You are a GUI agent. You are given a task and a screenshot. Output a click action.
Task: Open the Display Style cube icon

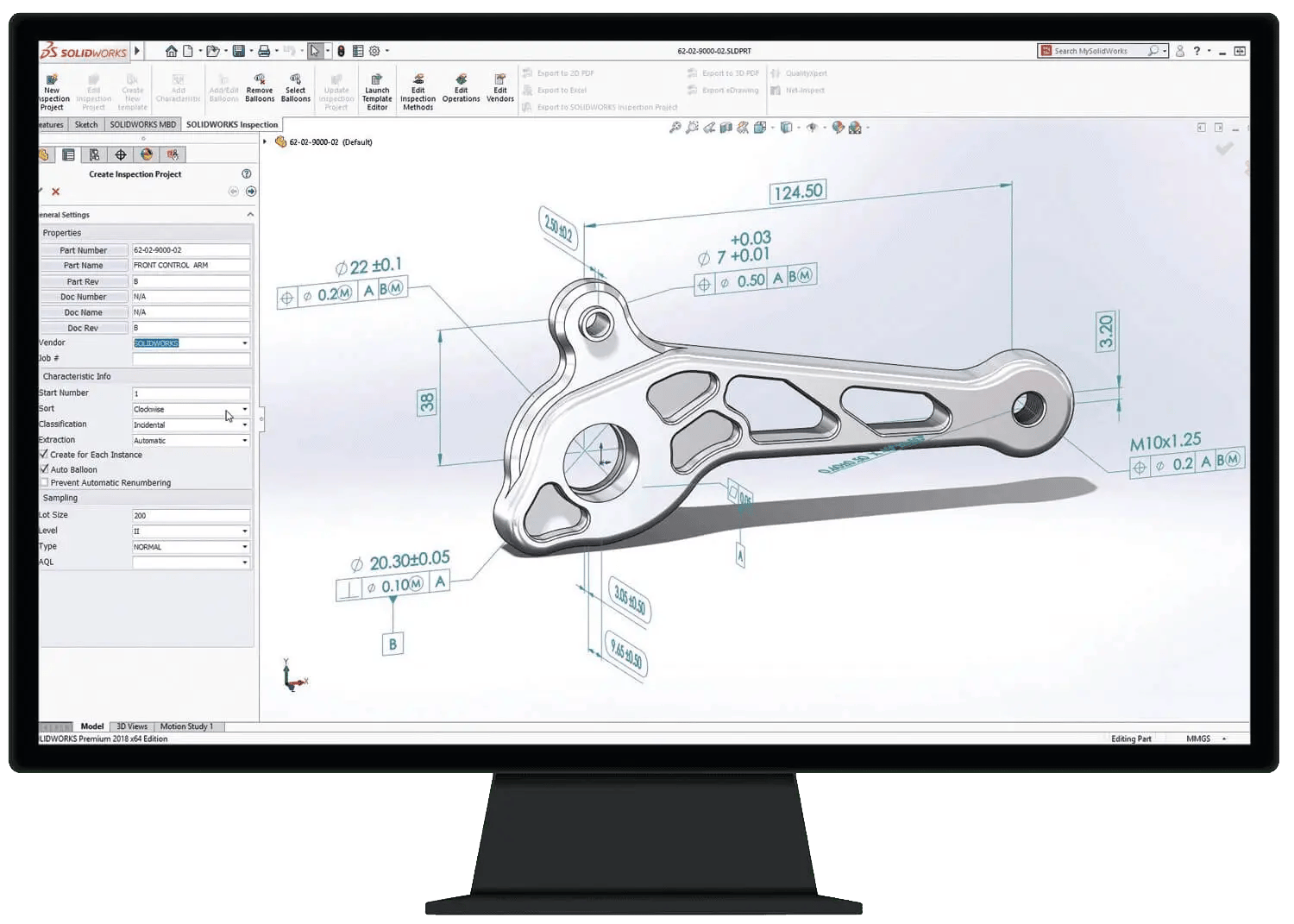click(x=786, y=128)
